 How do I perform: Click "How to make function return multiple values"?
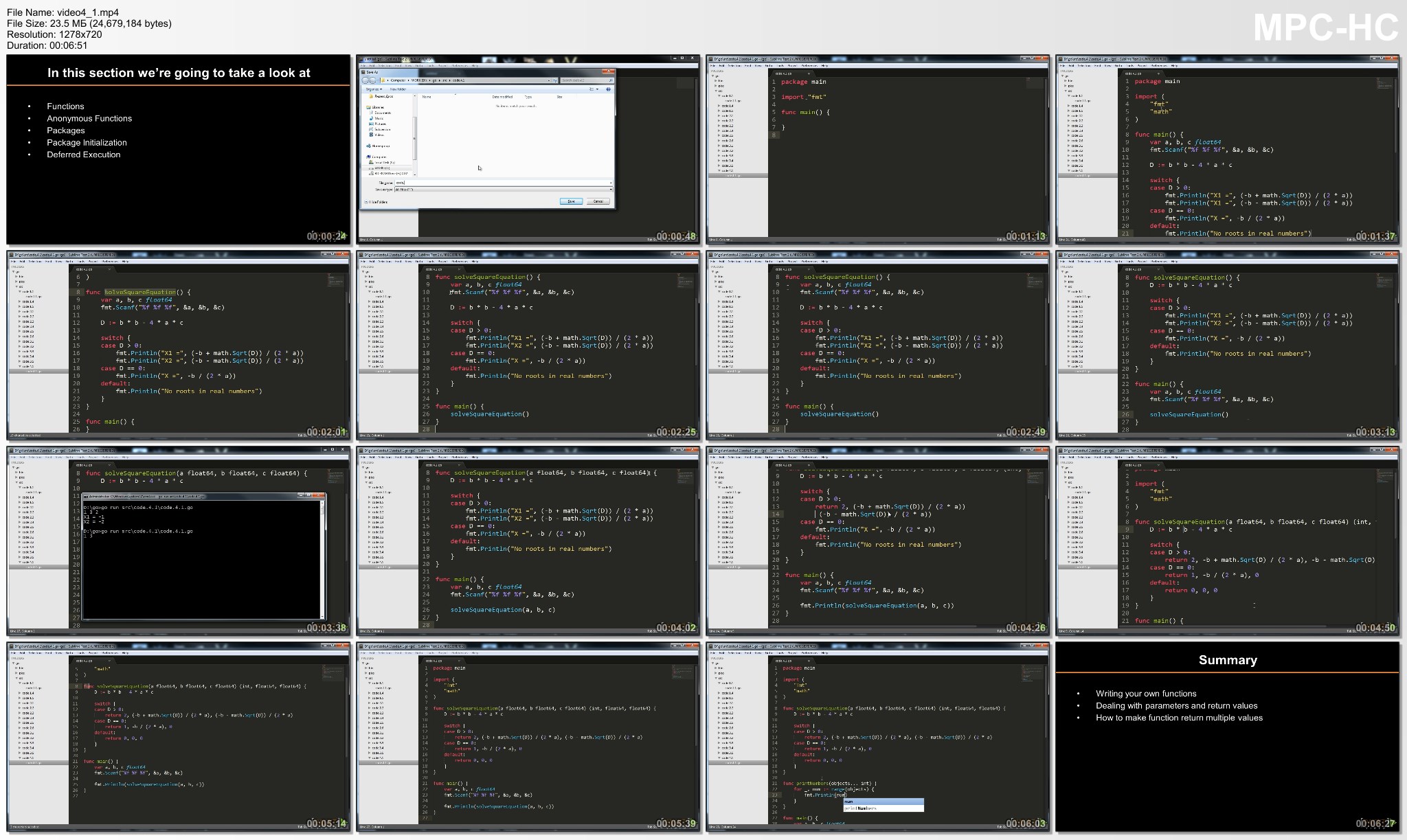click(1179, 718)
